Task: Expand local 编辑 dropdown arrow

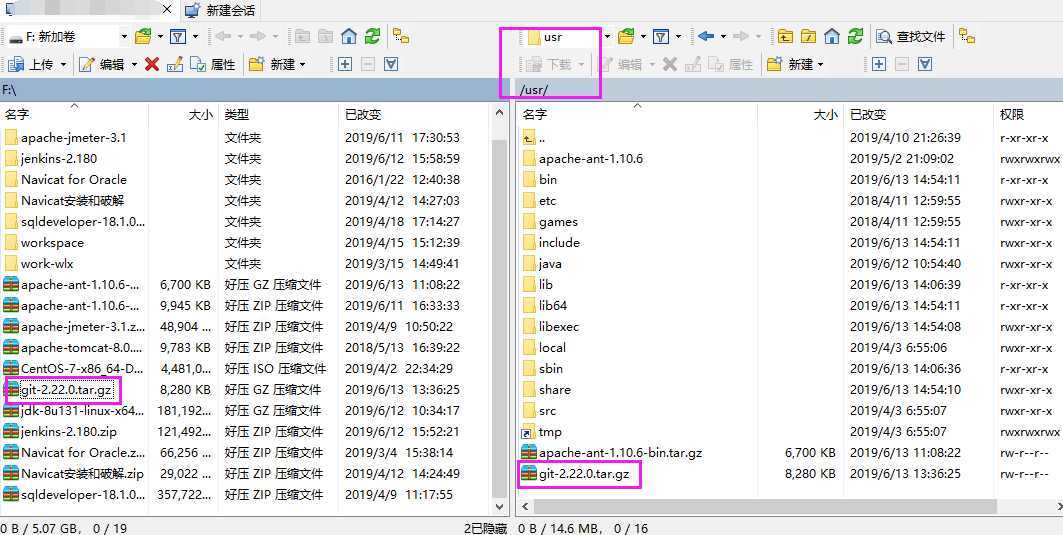Action: click(x=134, y=65)
